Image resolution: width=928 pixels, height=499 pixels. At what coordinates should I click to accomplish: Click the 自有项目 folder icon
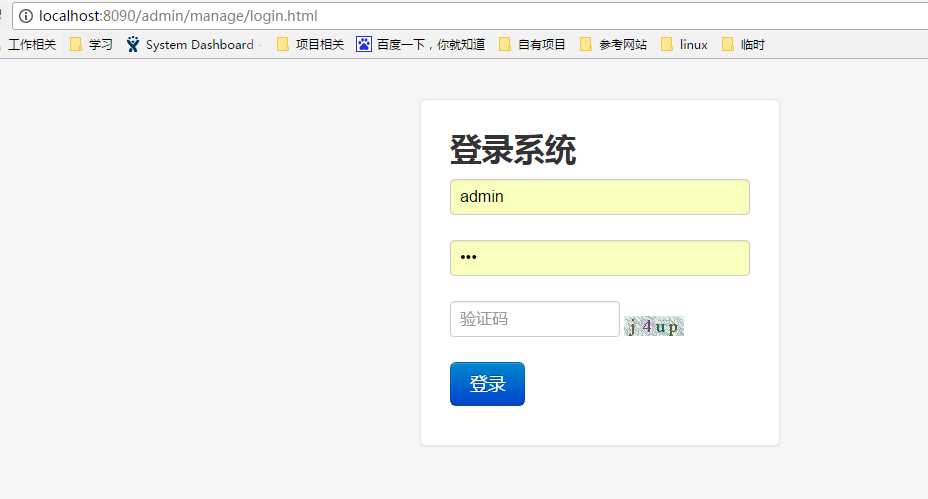tap(505, 44)
